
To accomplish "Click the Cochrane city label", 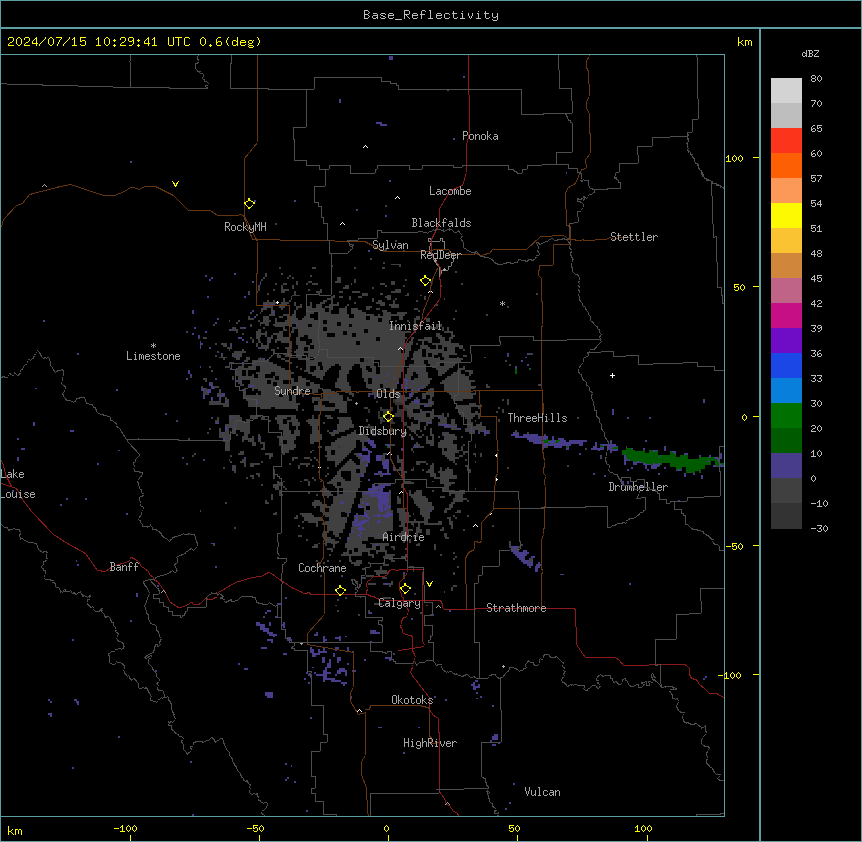I will [x=322, y=568].
